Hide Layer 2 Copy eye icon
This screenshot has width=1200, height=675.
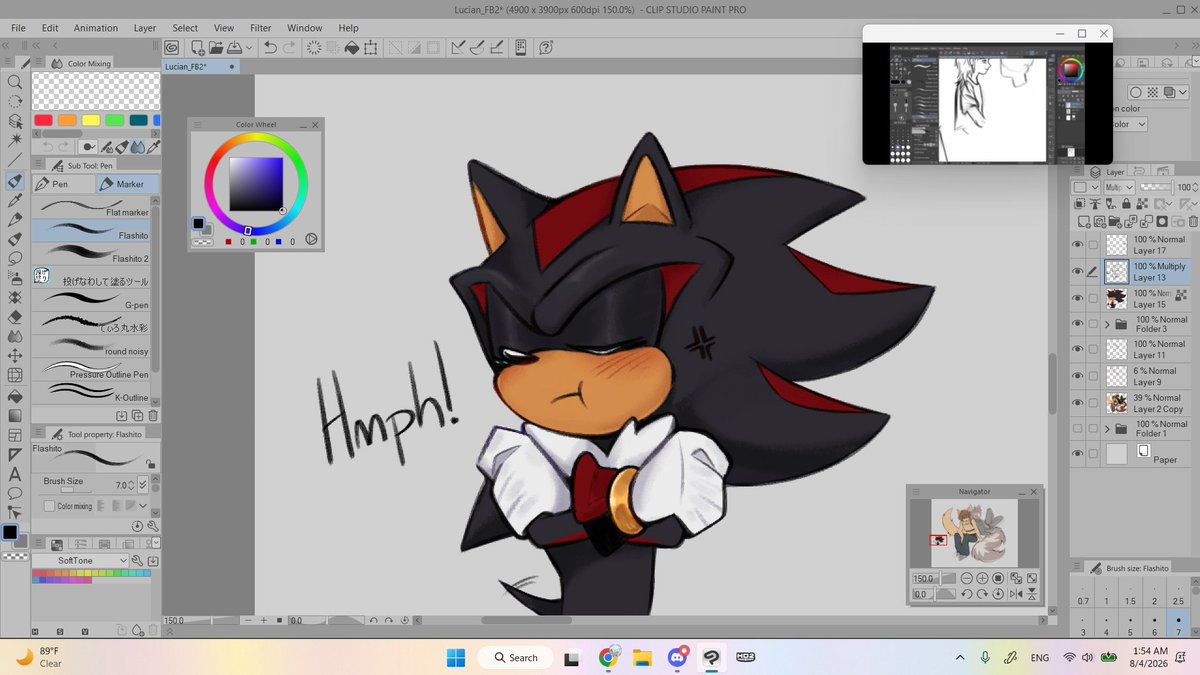click(1078, 403)
